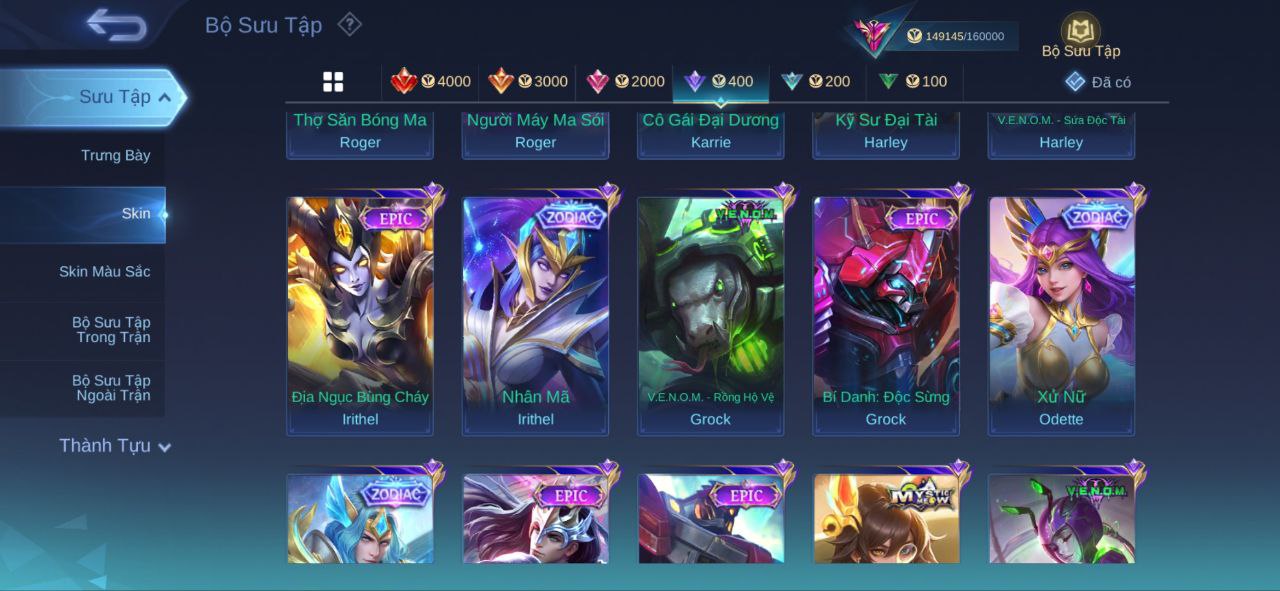1280x591 pixels.
Task: Filter by the green 100 tier gem
Action: pyautogui.click(x=912, y=82)
